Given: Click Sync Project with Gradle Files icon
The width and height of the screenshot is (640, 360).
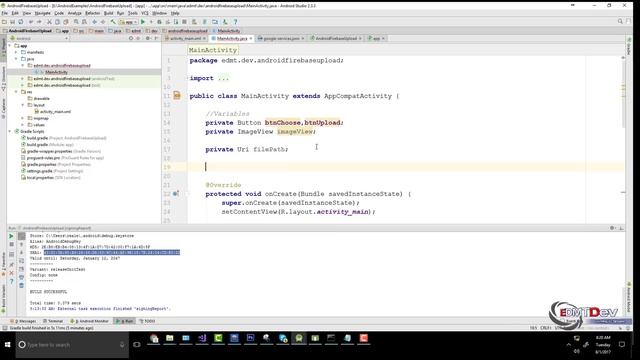Looking at the screenshot, I should point(204,22).
